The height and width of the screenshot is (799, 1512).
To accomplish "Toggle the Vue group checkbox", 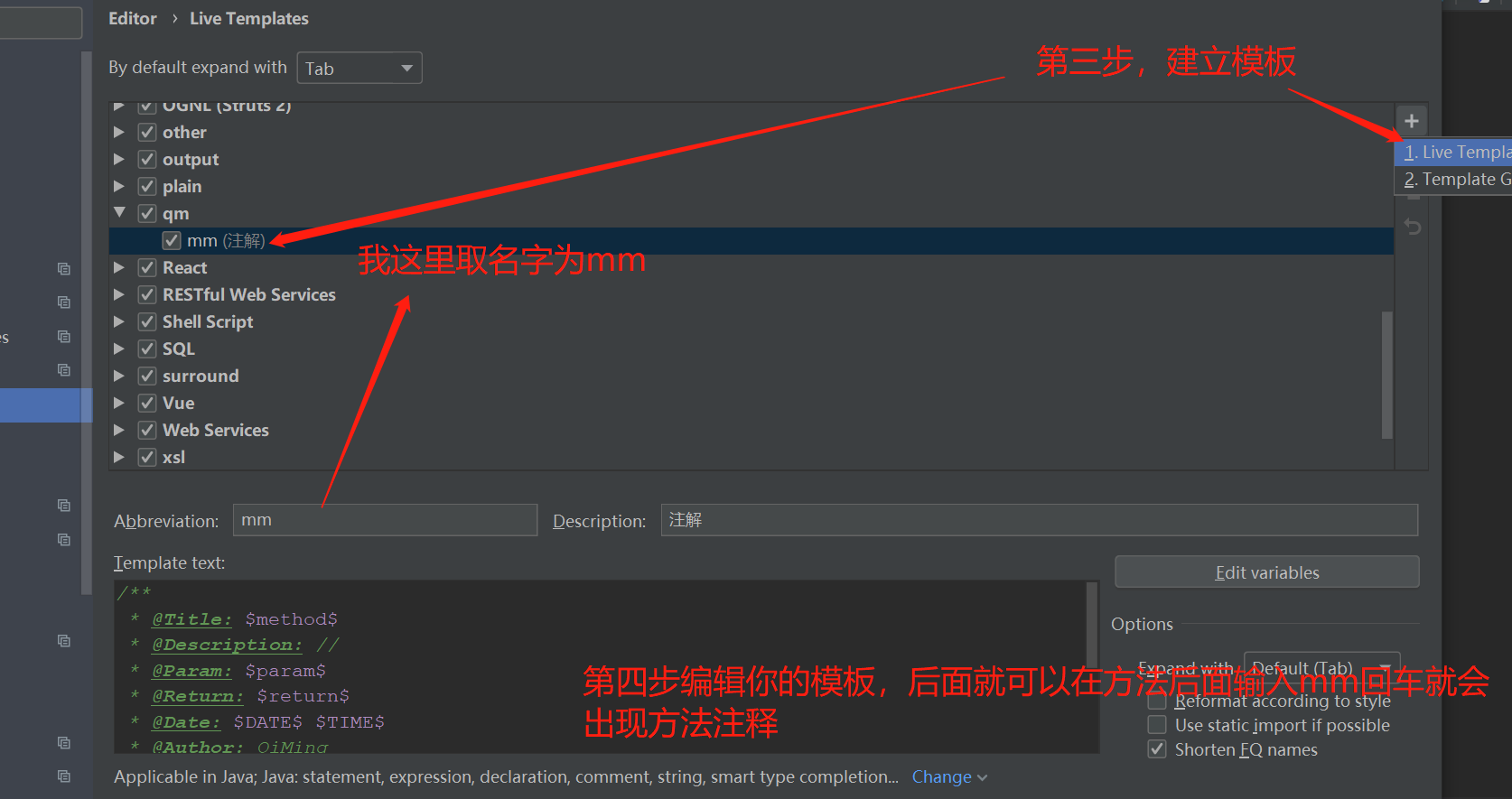I will [147, 403].
